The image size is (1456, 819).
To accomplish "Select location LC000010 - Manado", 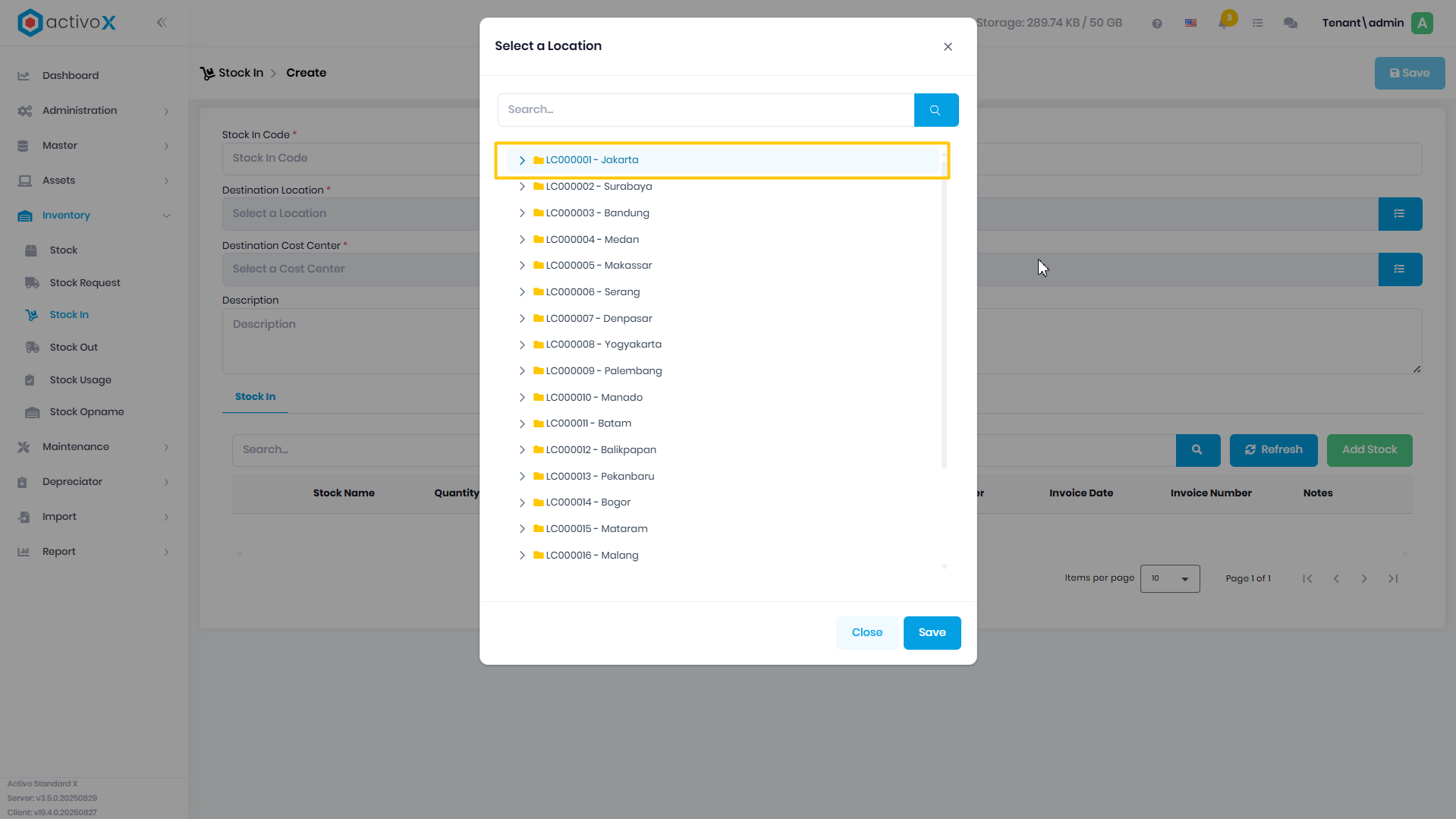I will point(594,398).
